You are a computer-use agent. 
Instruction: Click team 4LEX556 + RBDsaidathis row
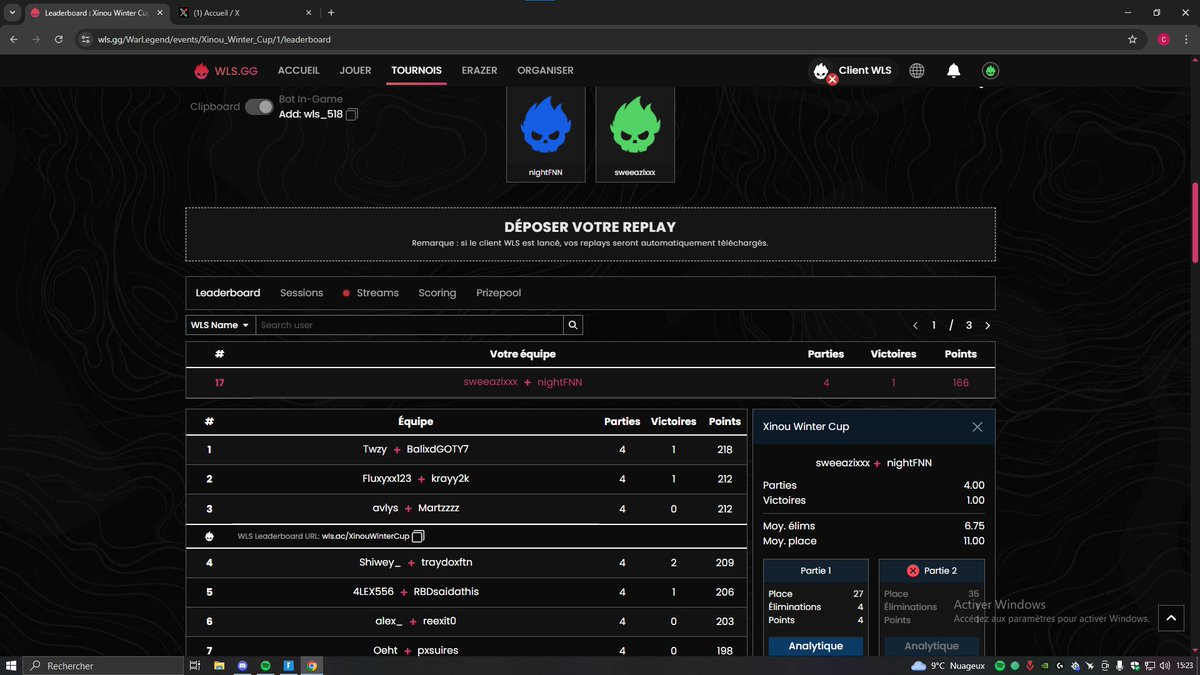coord(466,592)
